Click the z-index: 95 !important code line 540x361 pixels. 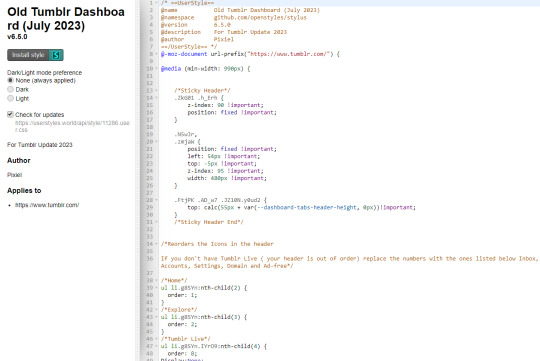point(226,171)
